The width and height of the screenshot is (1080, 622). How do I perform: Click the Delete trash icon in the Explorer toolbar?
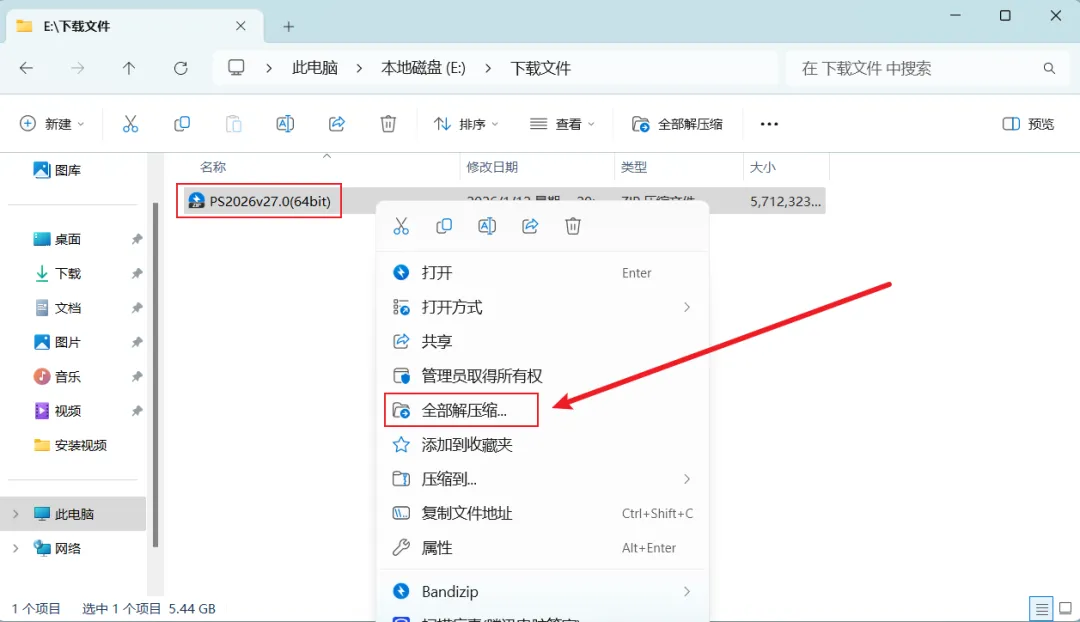(388, 124)
